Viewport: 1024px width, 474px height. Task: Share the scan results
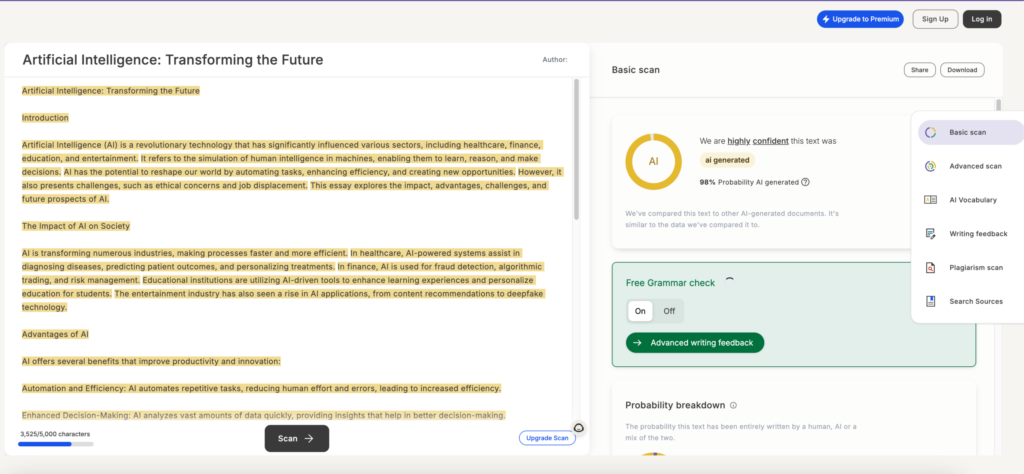pos(918,70)
